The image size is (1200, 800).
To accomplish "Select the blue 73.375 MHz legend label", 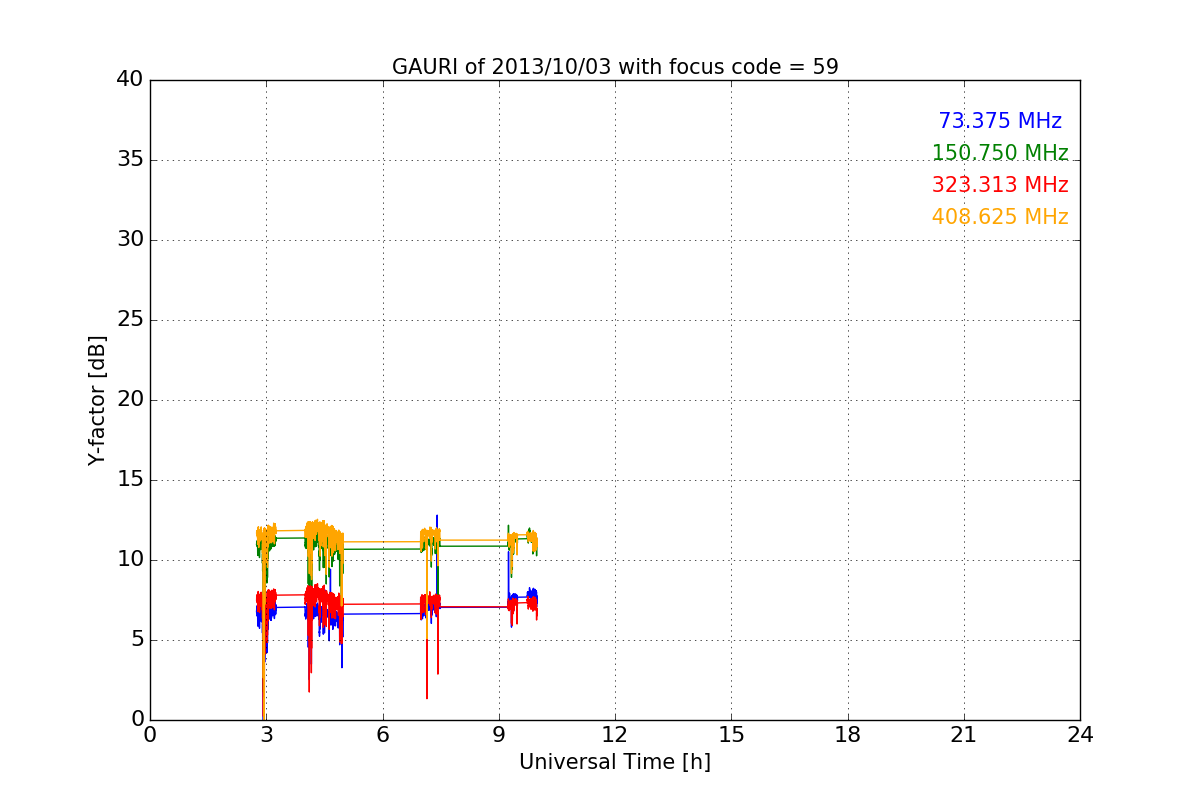I will pyautogui.click(x=1000, y=121).
